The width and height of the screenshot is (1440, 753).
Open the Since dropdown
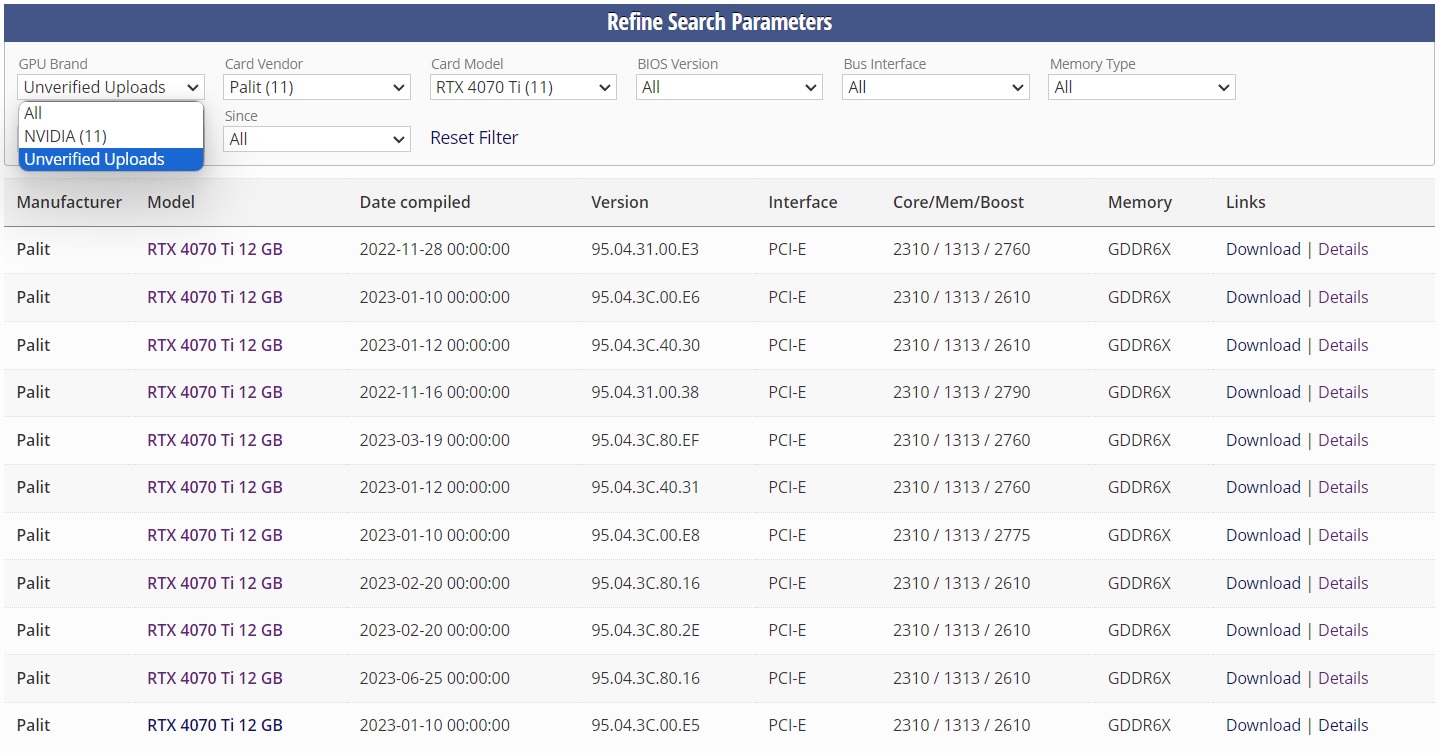[317, 139]
